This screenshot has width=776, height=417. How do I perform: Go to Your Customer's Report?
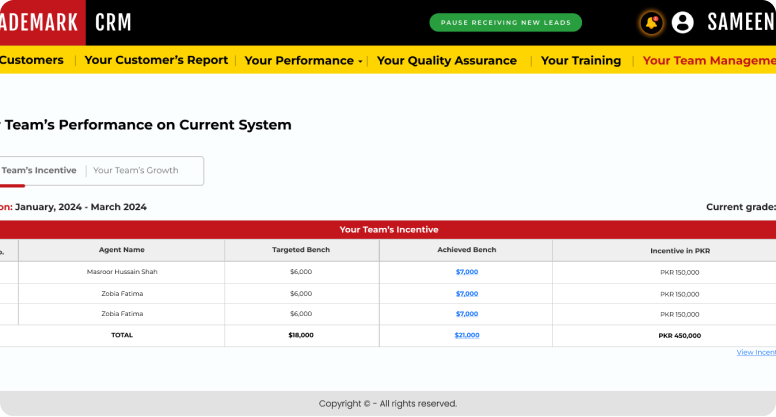[156, 60]
